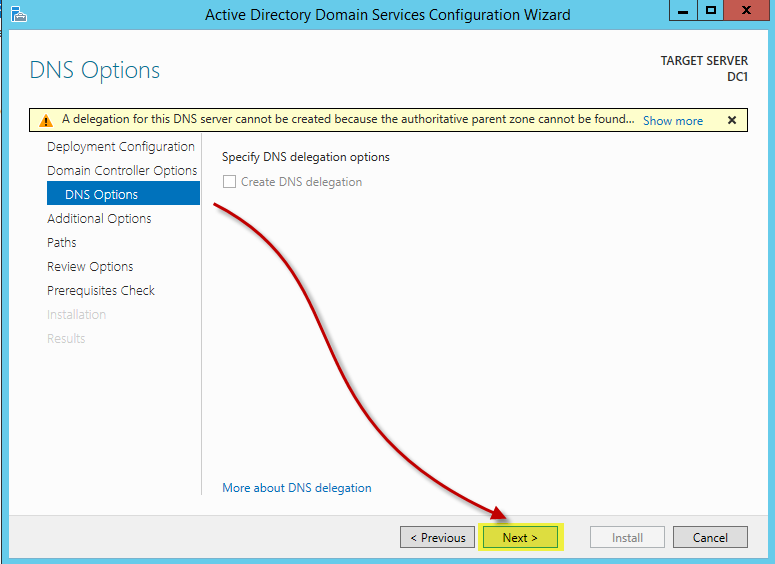Open the Paths step
This screenshot has height=564, width=775.
click(x=62, y=242)
